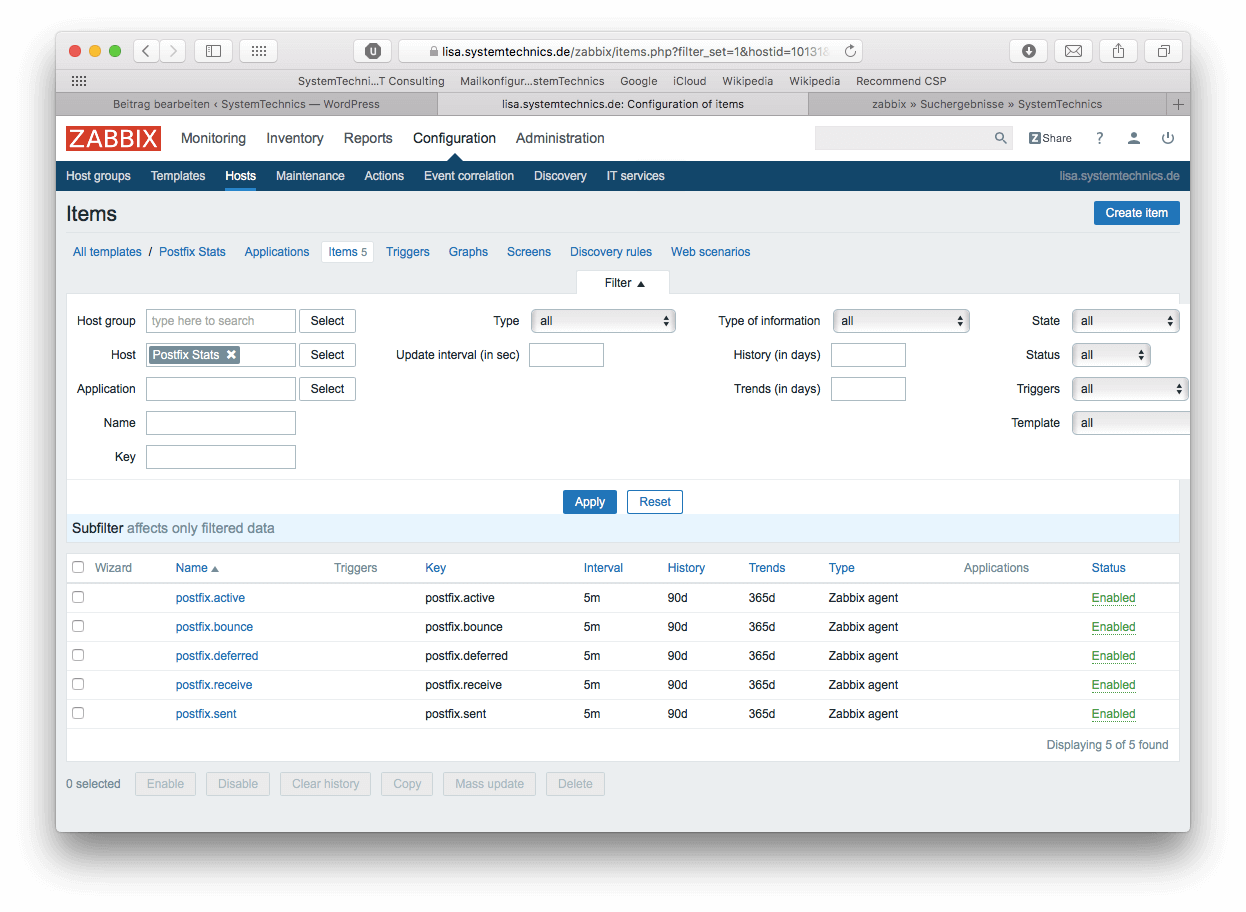This screenshot has width=1246, height=912.
Task: Click the Safari address bar
Action: coord(630,51)
